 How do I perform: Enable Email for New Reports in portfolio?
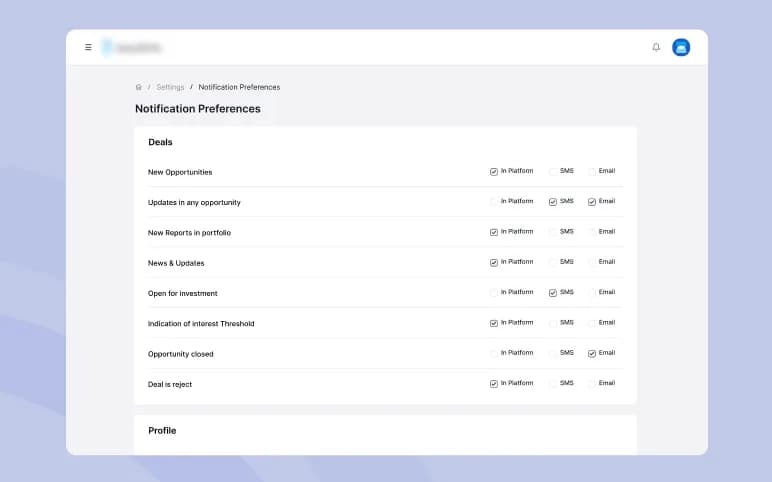point(592,232)
